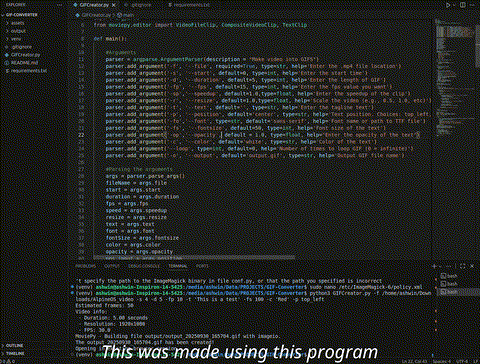Viewport: 480px width, 364px height.
Task: Click the sudo nano policy.xml terminal command
Action: [x=366, y=287]
